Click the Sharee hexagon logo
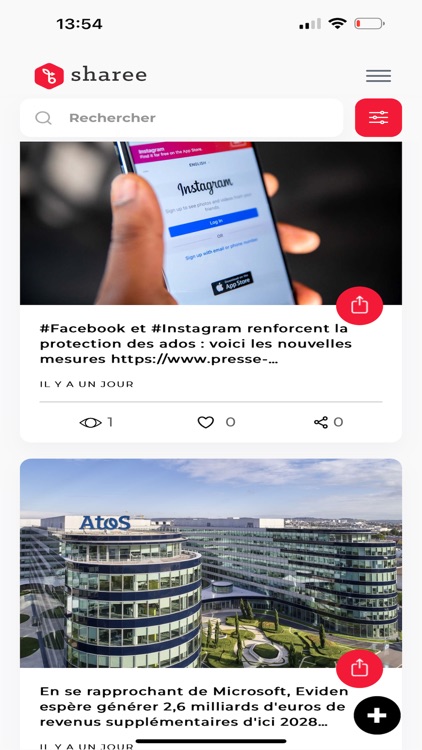 (49, 76)
